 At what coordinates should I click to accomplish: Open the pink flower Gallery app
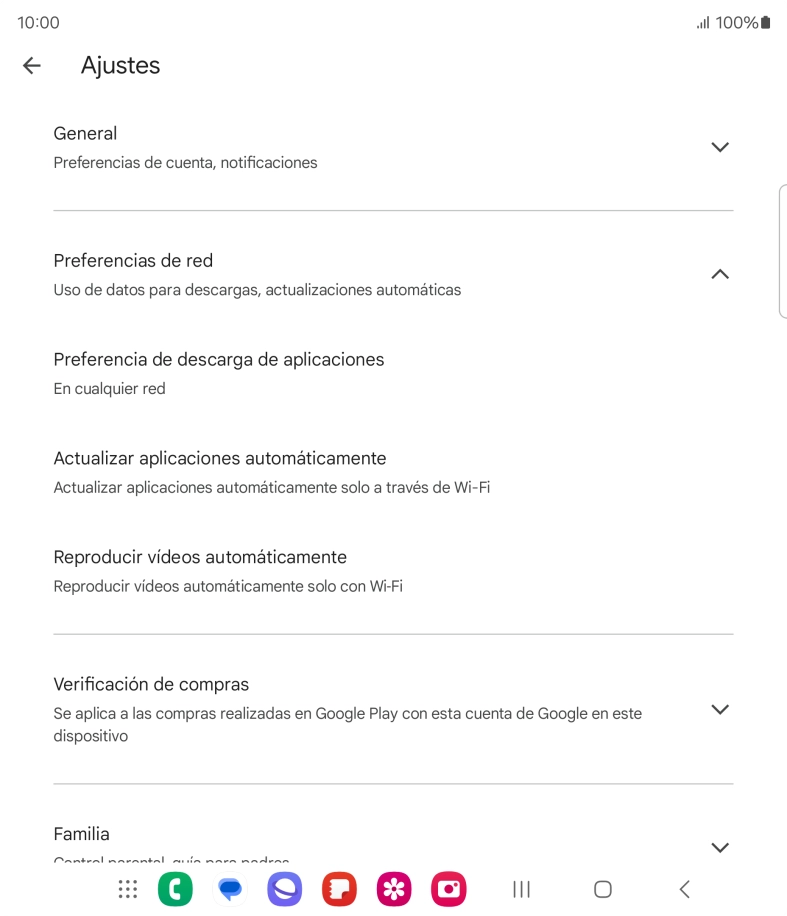pos(394,889)
